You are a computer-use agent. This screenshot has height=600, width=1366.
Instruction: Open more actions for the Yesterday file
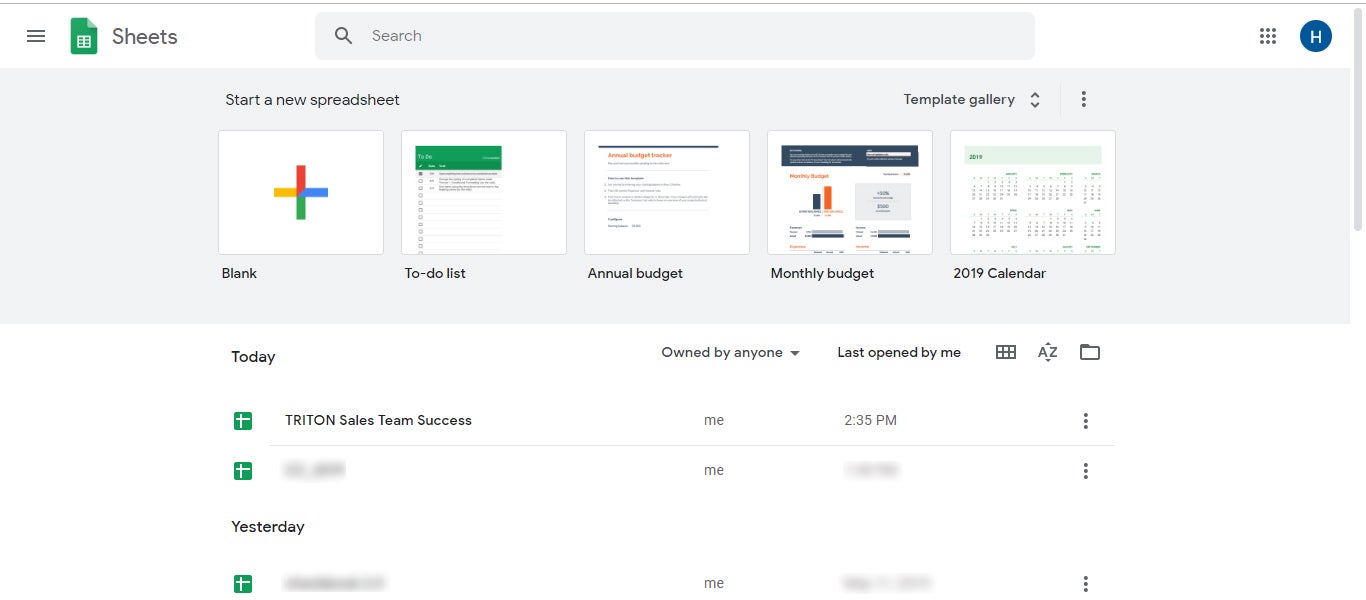pyautogui.click(x=1086, y=584)
